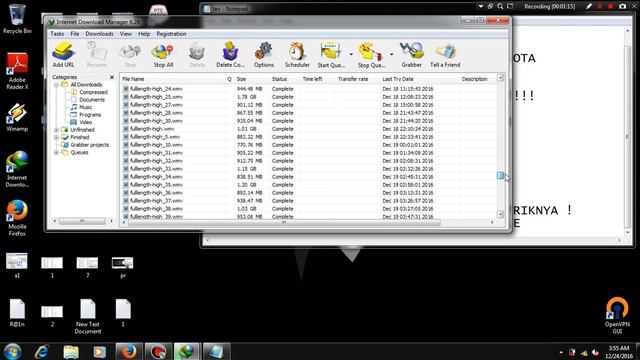Screen dimensions: 640x360
Task: Close the Categories panel with X
Action: tap(112, 77)
